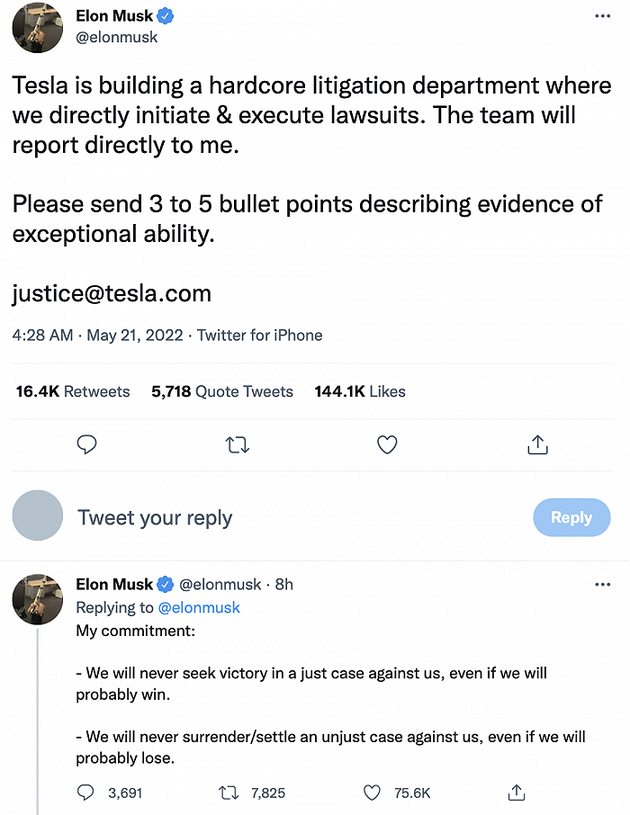Open the 16.4K Retweets list
This screenshot has height=815, width=630.
pos(72,392)
